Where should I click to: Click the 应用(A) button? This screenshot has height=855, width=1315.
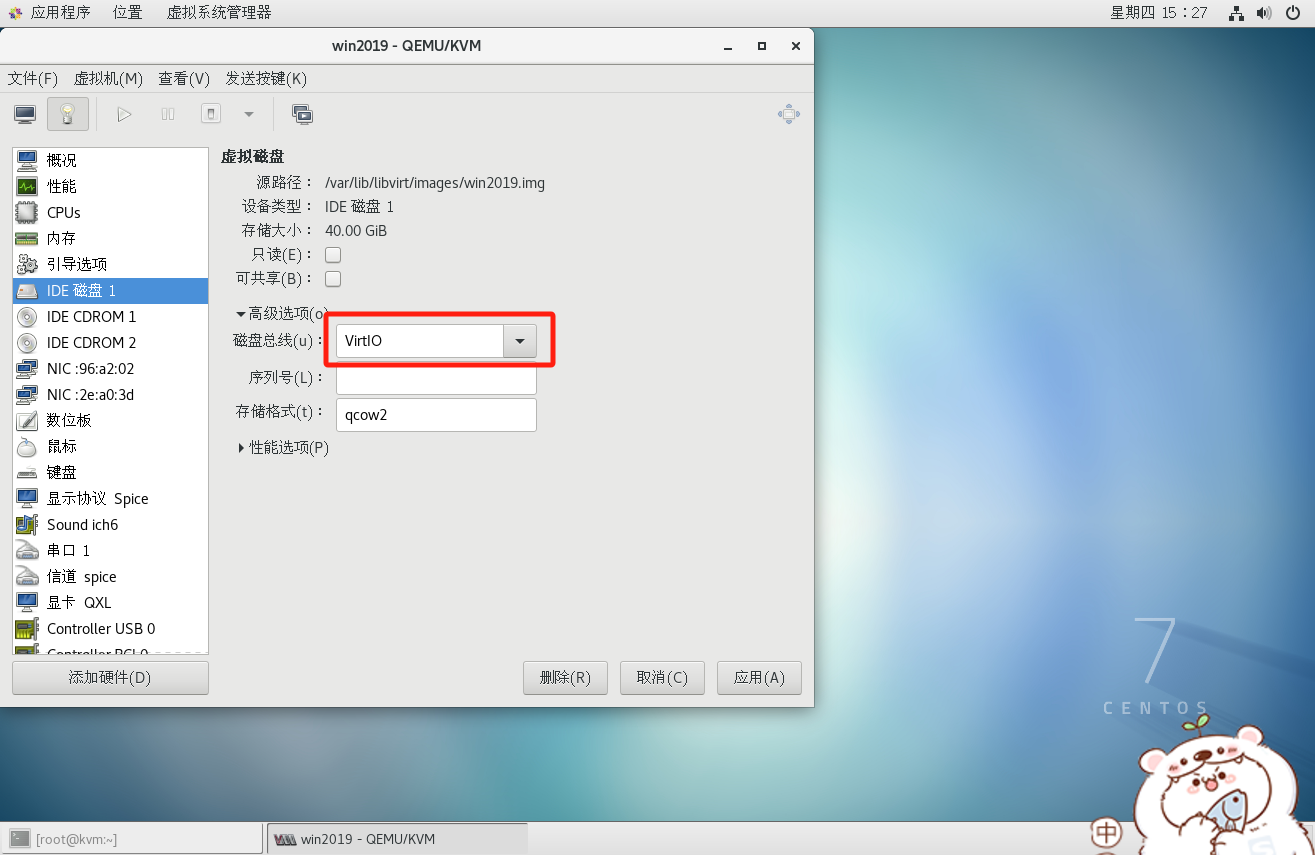759,678
